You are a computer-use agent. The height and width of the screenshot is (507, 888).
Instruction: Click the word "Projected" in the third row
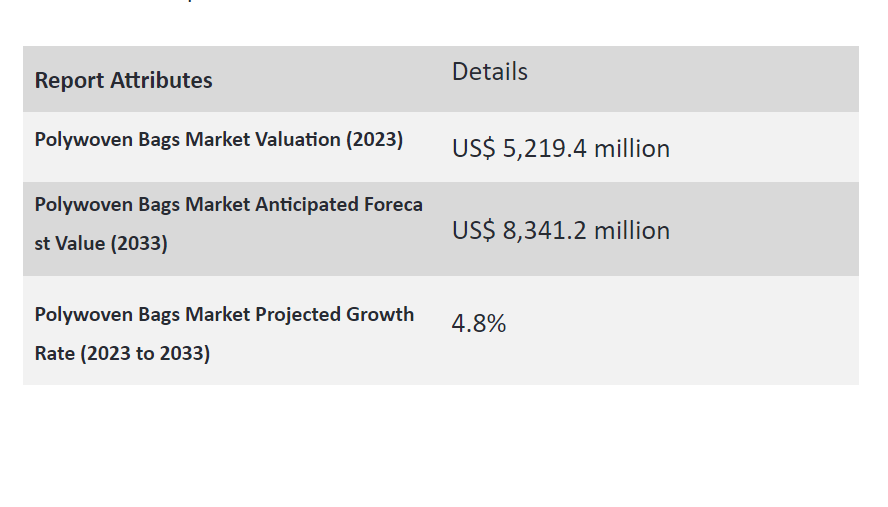tap(298, 315)
